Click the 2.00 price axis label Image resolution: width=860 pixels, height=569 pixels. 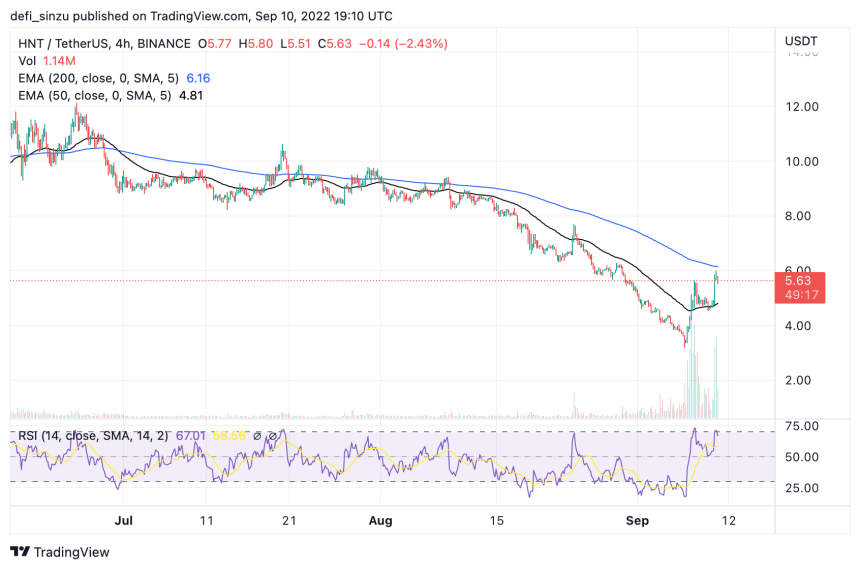point(801,380)
